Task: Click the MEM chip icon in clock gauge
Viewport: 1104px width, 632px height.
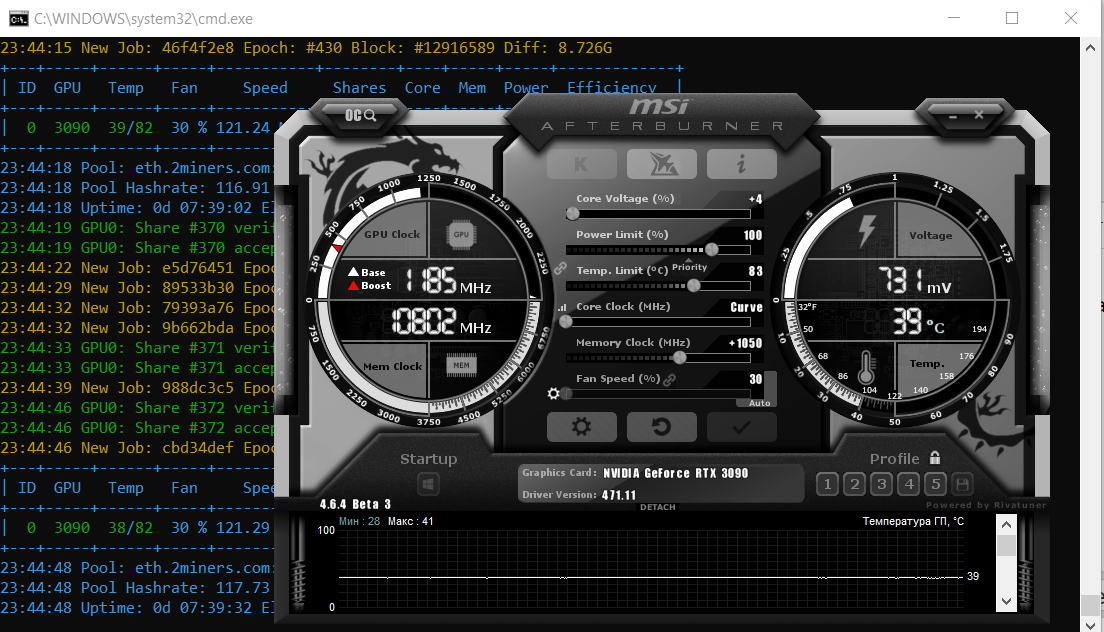Action: coord(461,365)
